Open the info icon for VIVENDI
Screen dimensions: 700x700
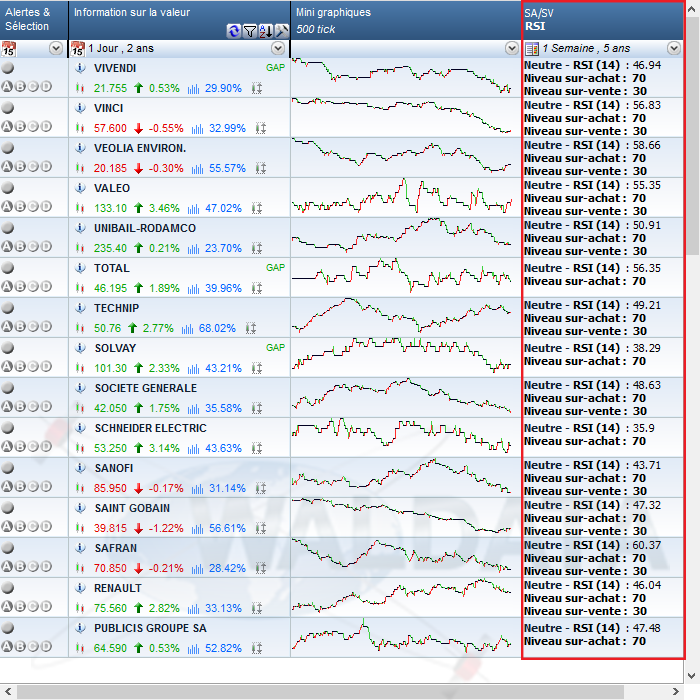[80, 68]
